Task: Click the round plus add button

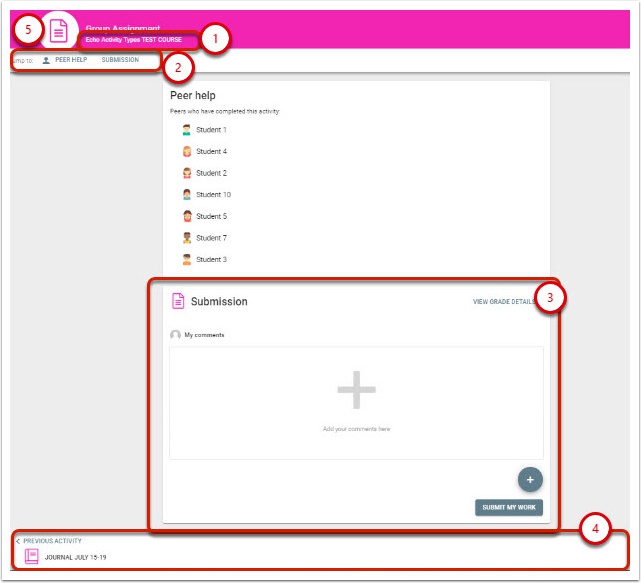Action: click(529, 479)
